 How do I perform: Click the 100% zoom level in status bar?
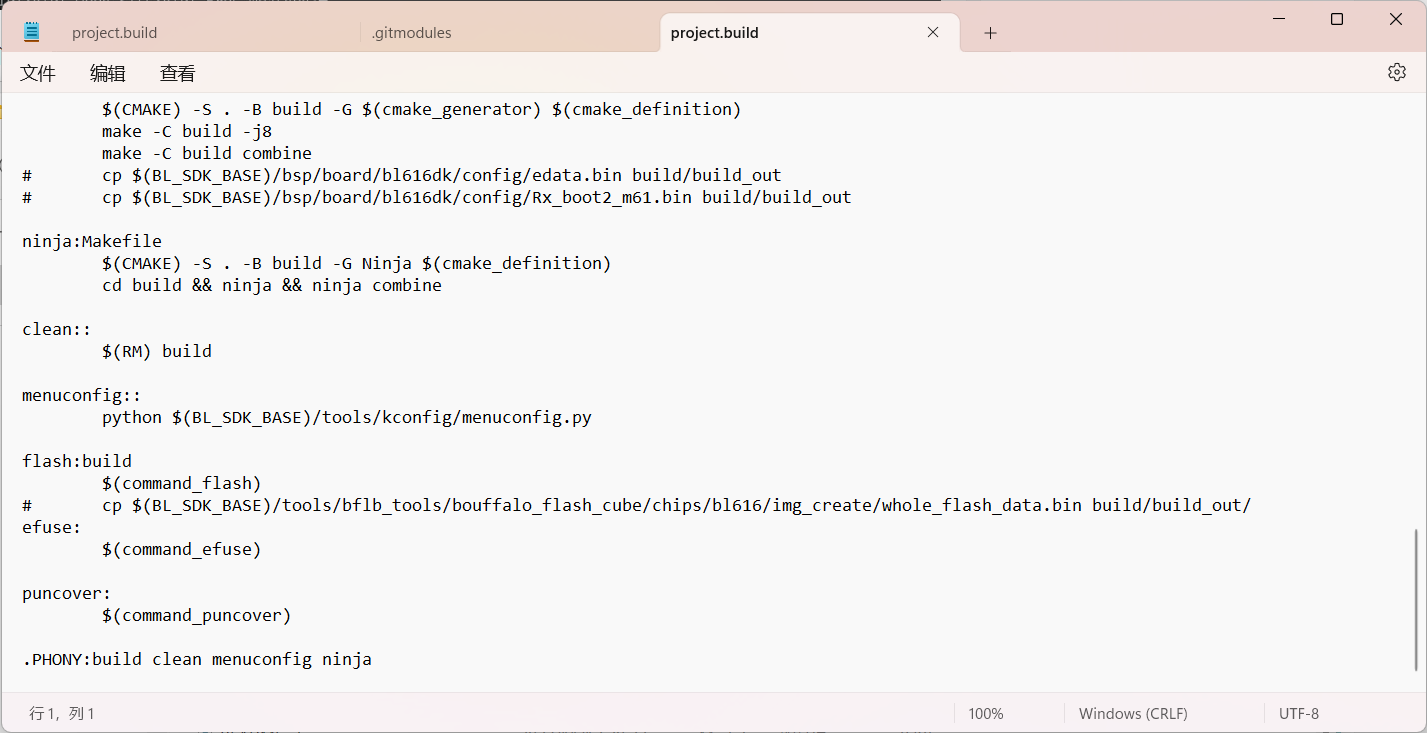(x=986, y=714)
